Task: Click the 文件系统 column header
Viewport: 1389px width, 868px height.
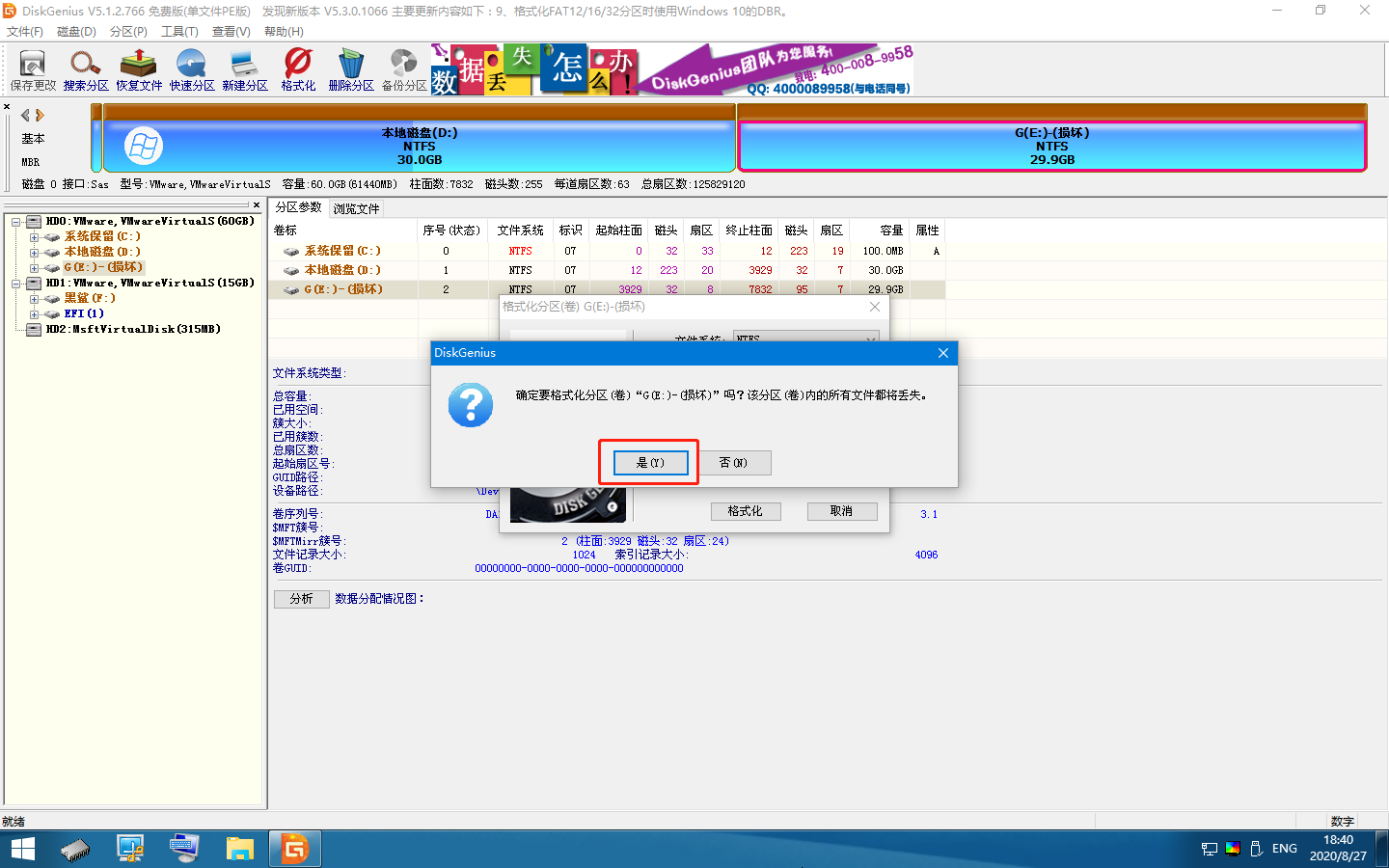Action: [521, 231]
